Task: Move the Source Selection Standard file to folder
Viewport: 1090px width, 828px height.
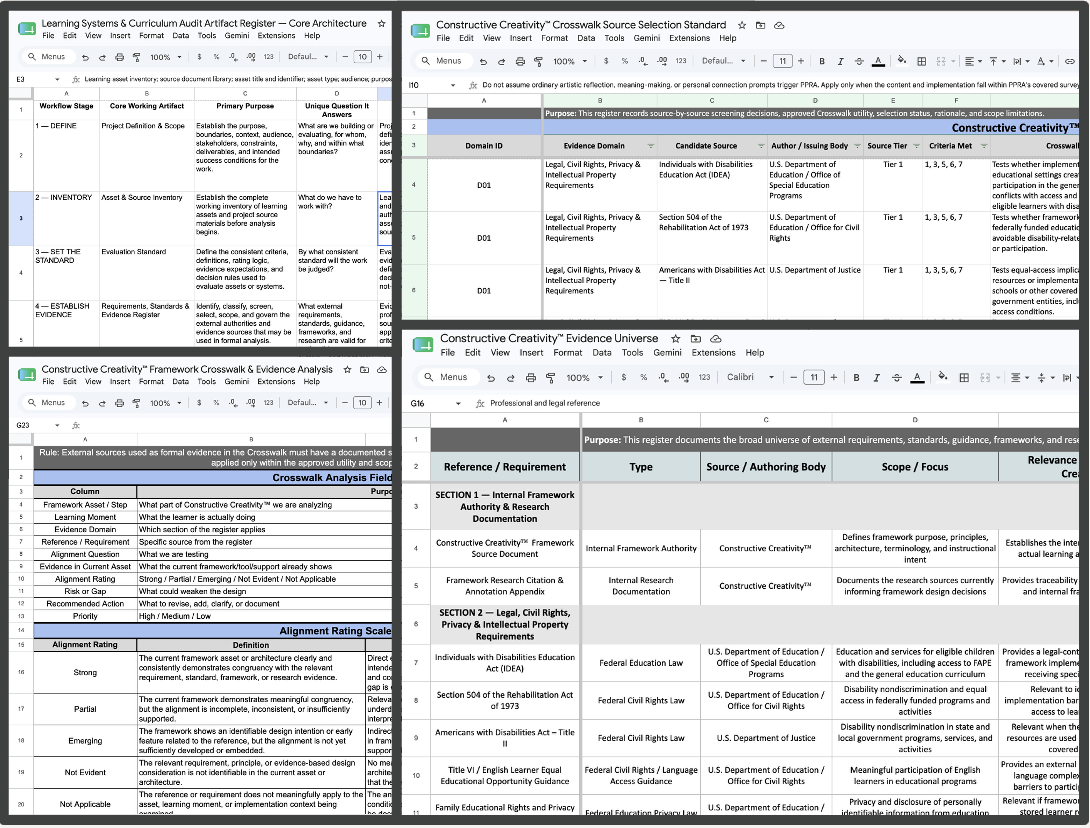Action: tap(760, 25)
